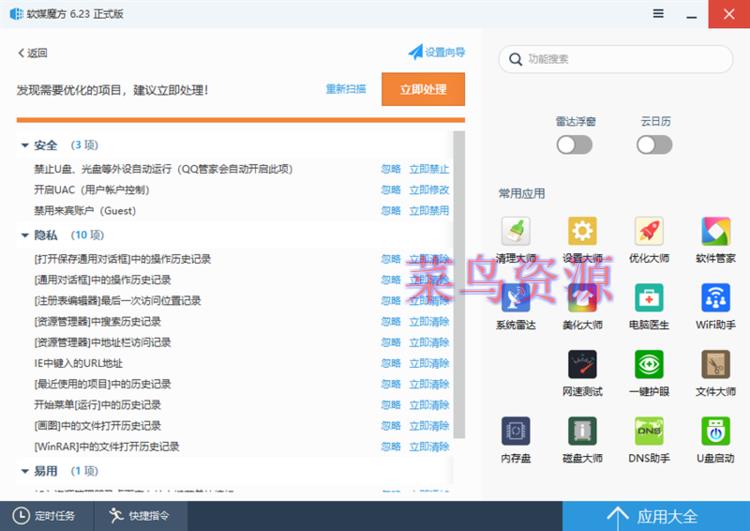Image resolution: width=750 pixels, height=531 pixels.
Task: Open 清理大师 app icon
Action: pos(516,231)
